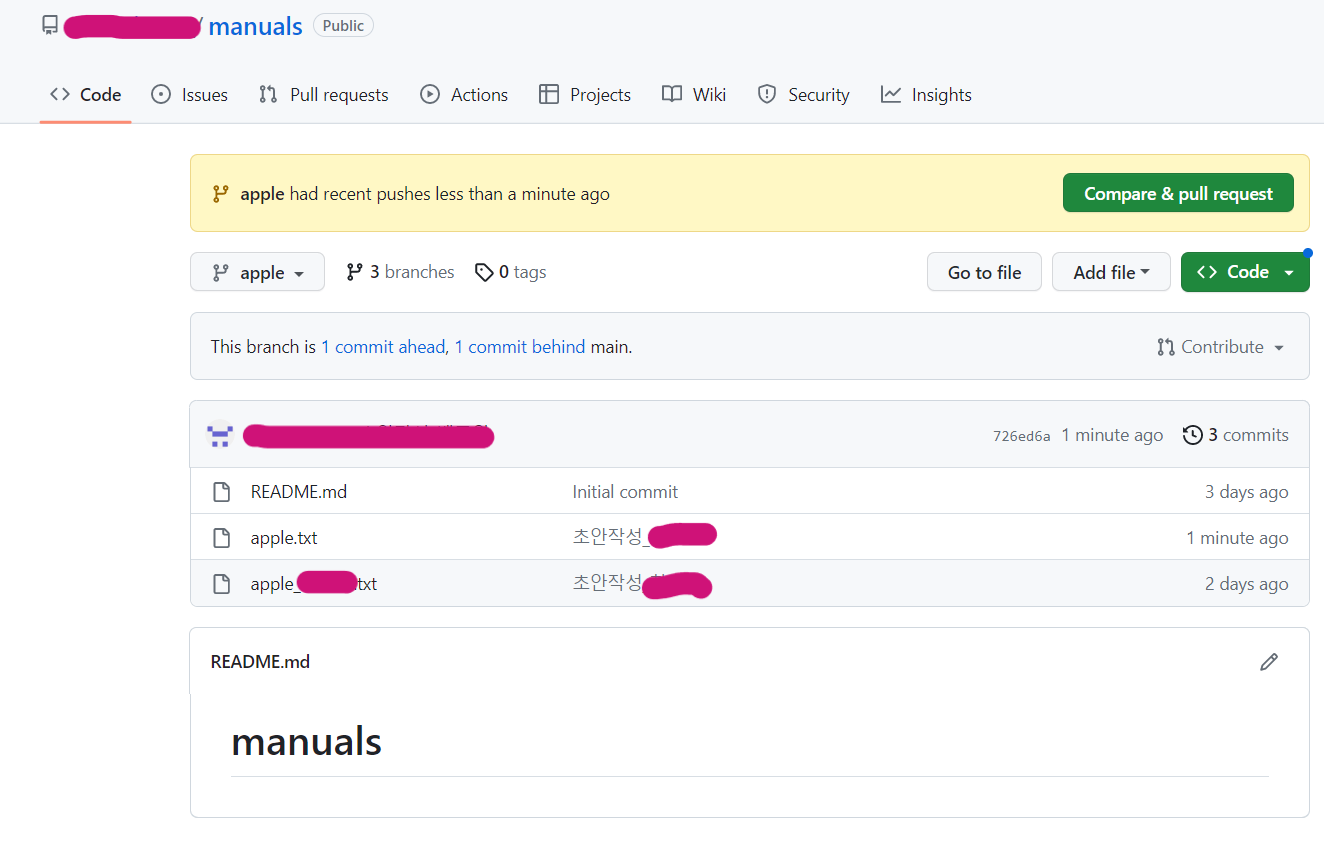The width and height of the screenshot is (1324, 852).
Task: Open commit hash 726ed6a
Action: click(x=1021, y=436)
